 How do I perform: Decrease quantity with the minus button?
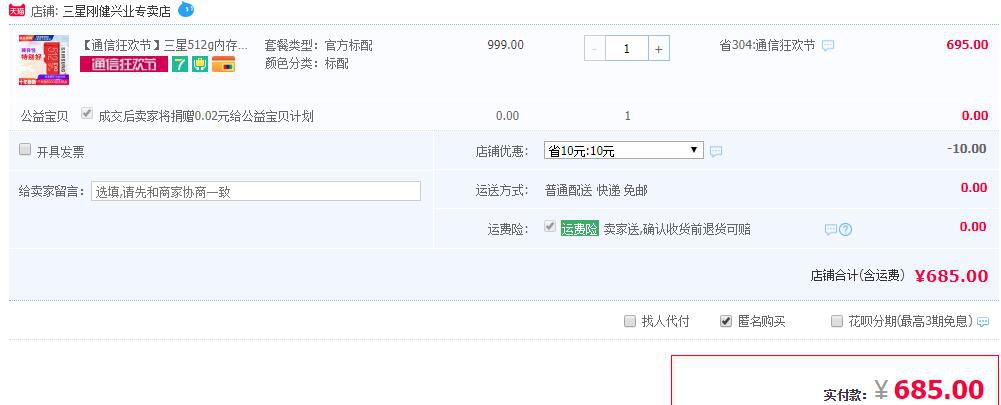pos(595,49)
